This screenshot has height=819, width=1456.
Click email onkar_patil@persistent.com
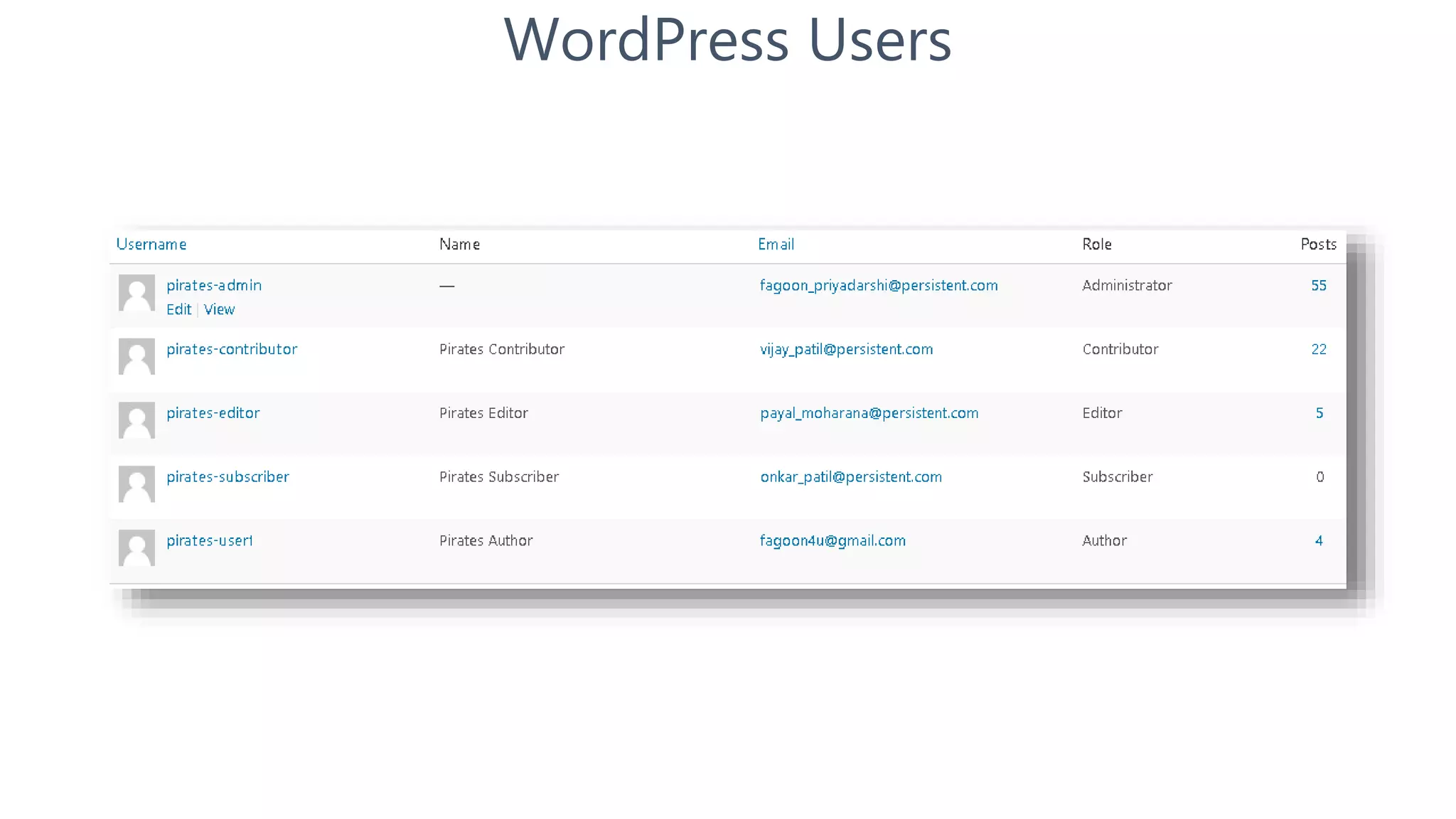851,477
